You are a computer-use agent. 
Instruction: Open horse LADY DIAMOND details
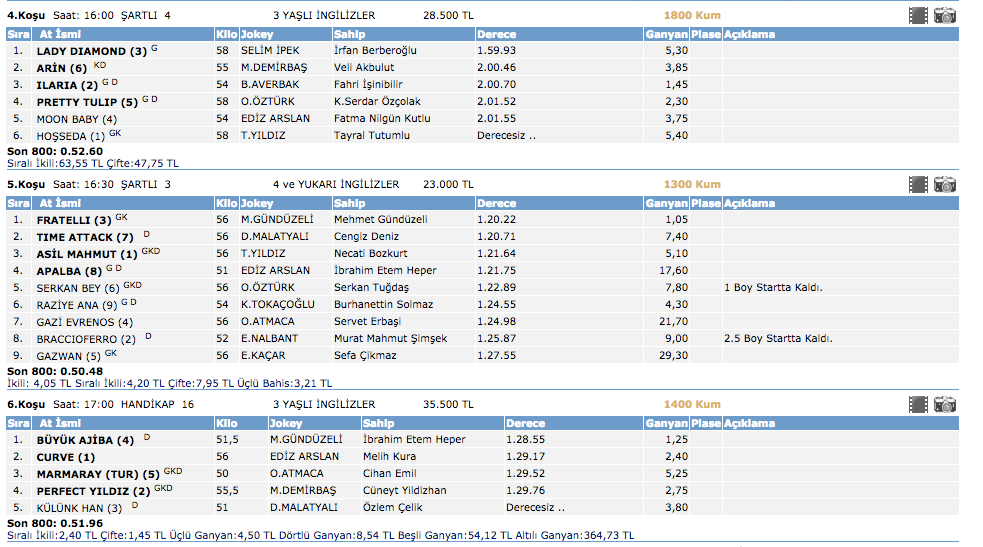[x=82, y=51]
